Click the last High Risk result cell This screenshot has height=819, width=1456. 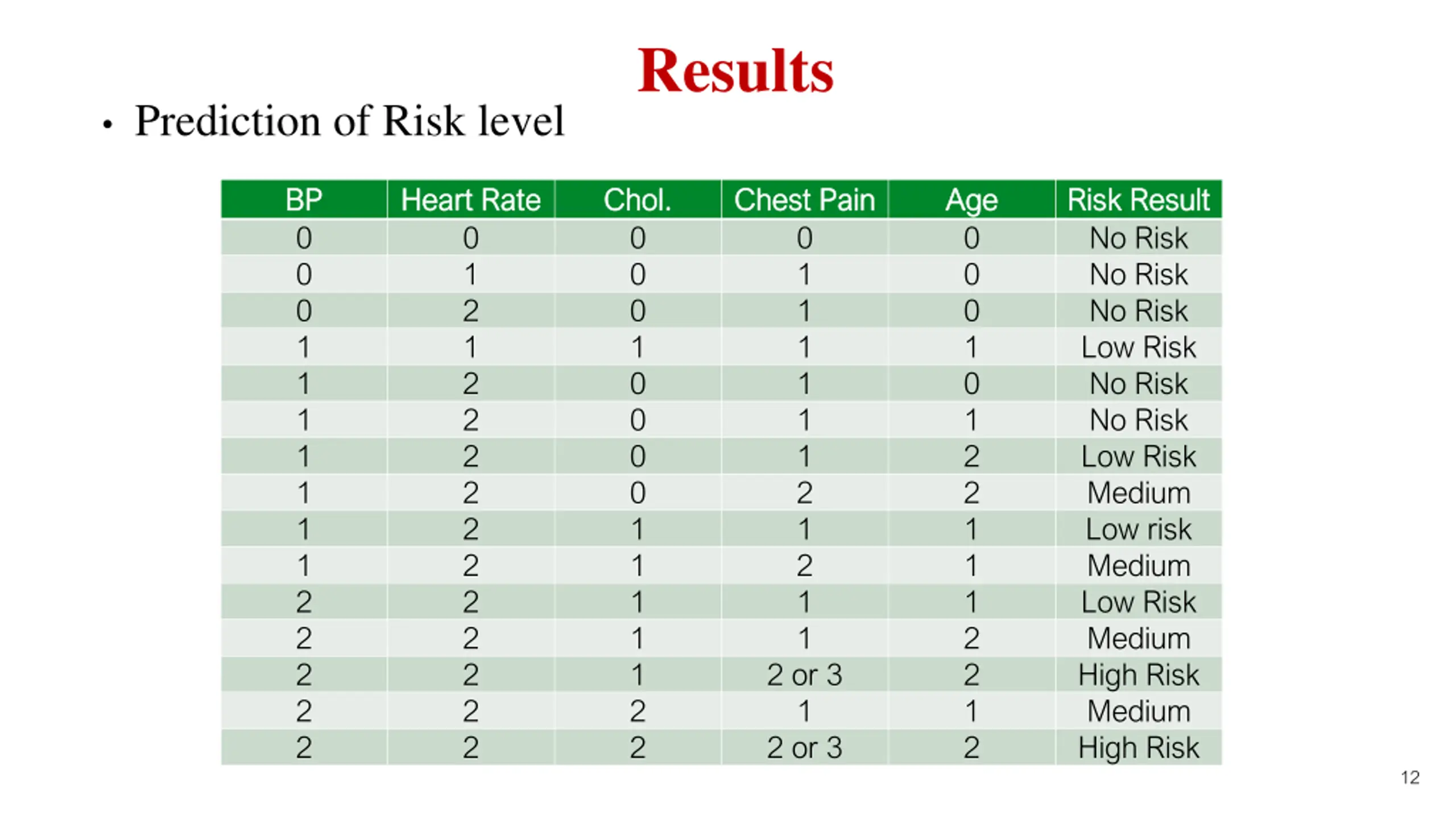click(1139, 747)
